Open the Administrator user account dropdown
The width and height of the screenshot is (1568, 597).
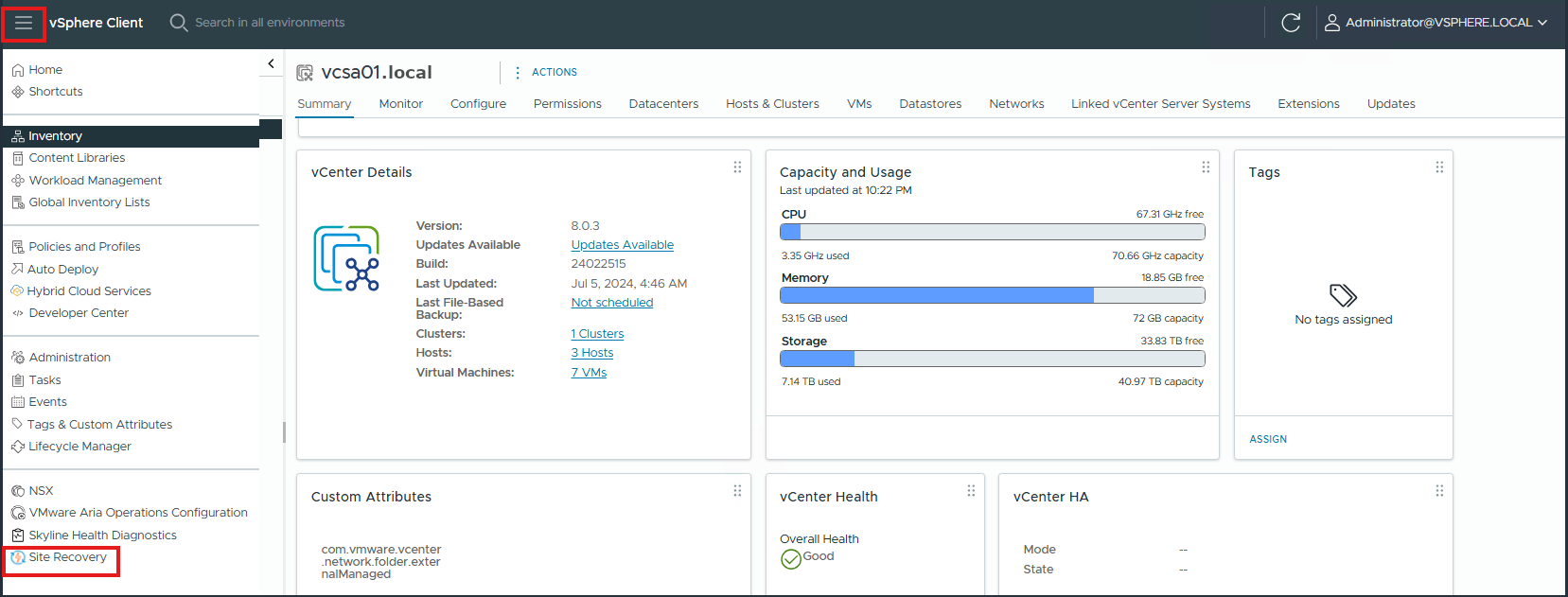tap(1436, 23)
